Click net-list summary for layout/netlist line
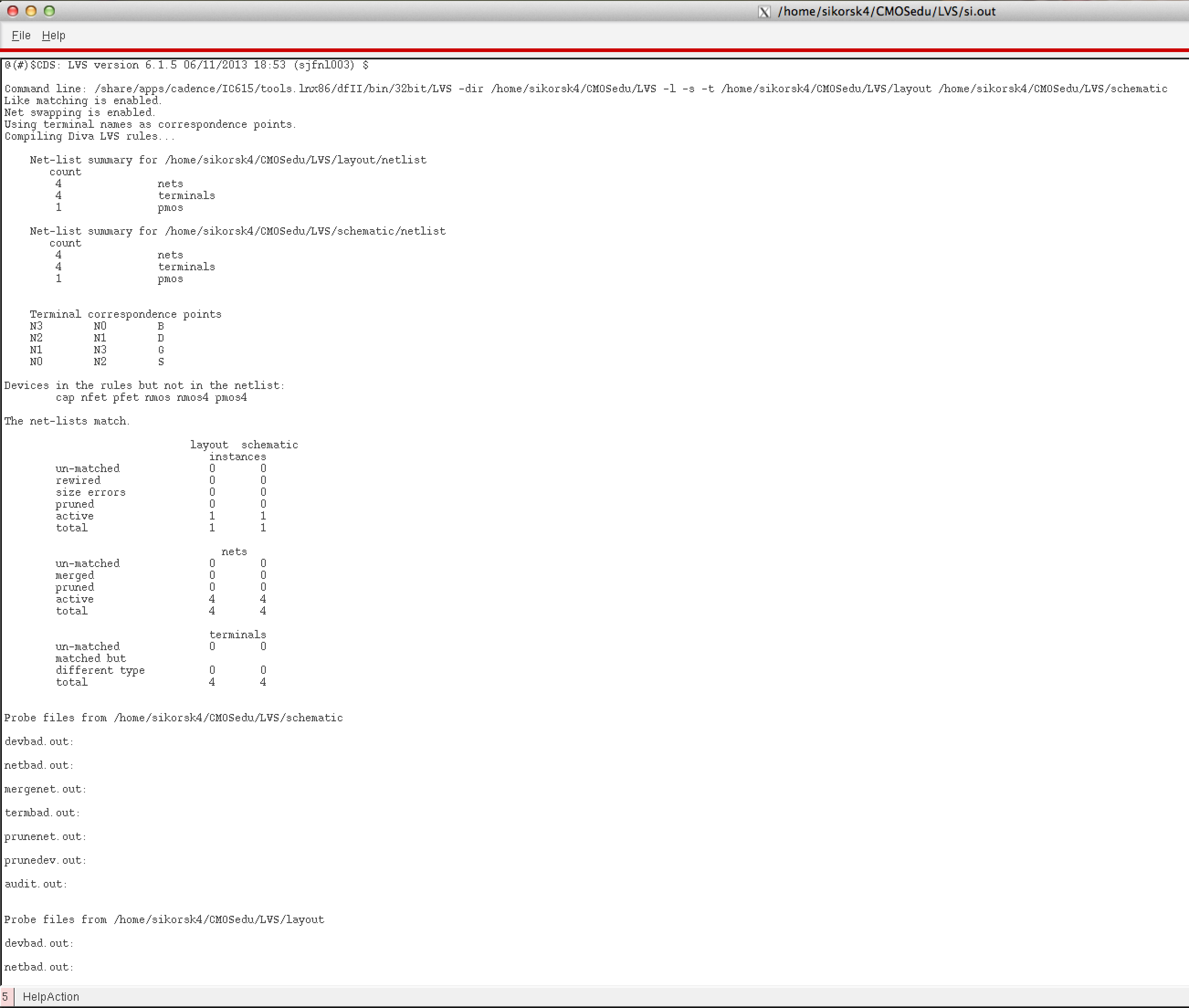 (228, 160)
